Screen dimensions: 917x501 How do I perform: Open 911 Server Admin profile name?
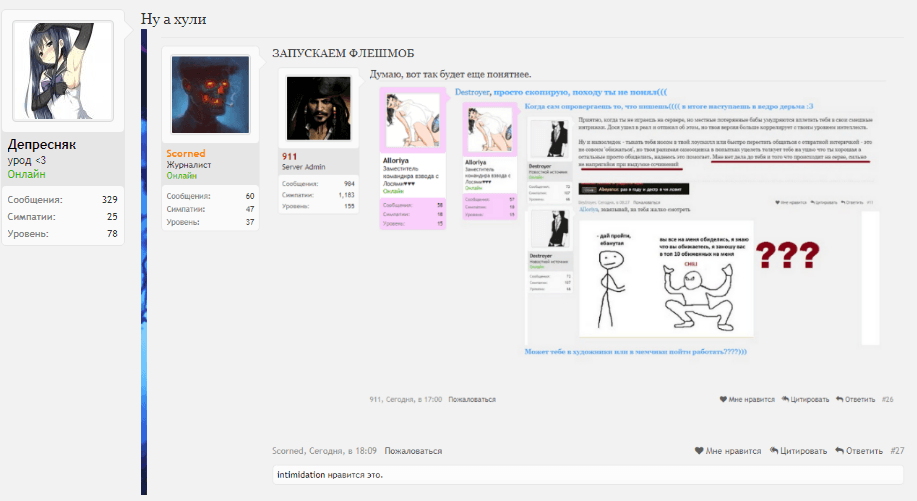pyautogui.click(x=289, y=156)
